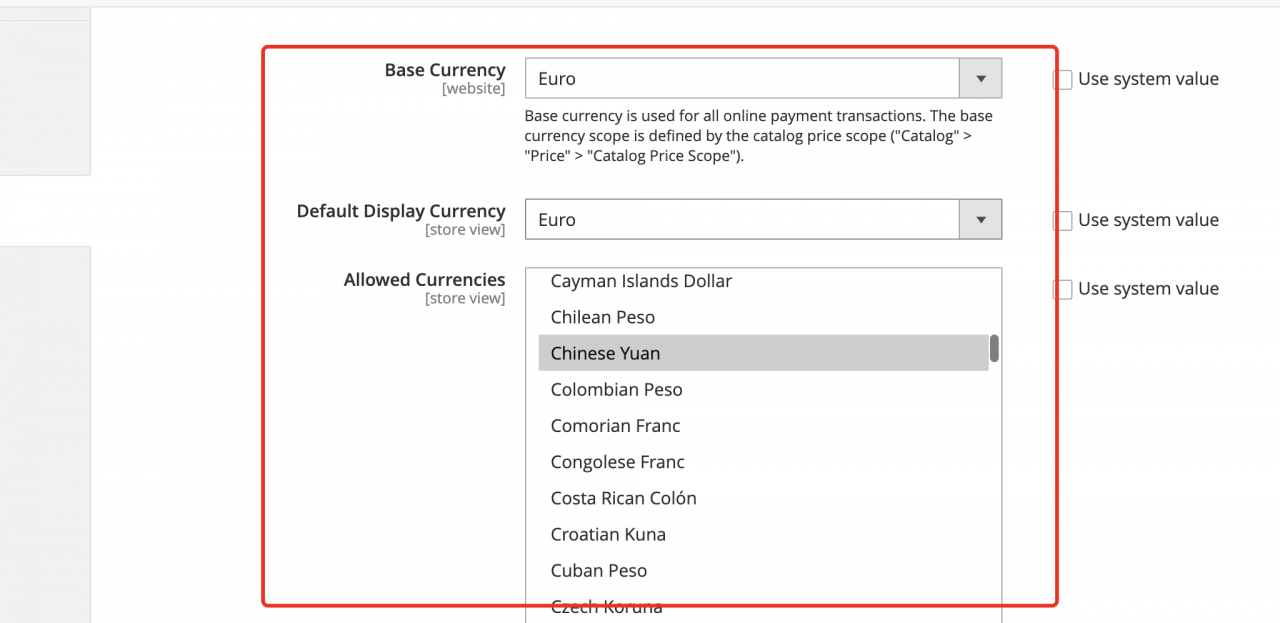Select Comorian Franc in the list
1280x623 pixels.
pos(615,426)
